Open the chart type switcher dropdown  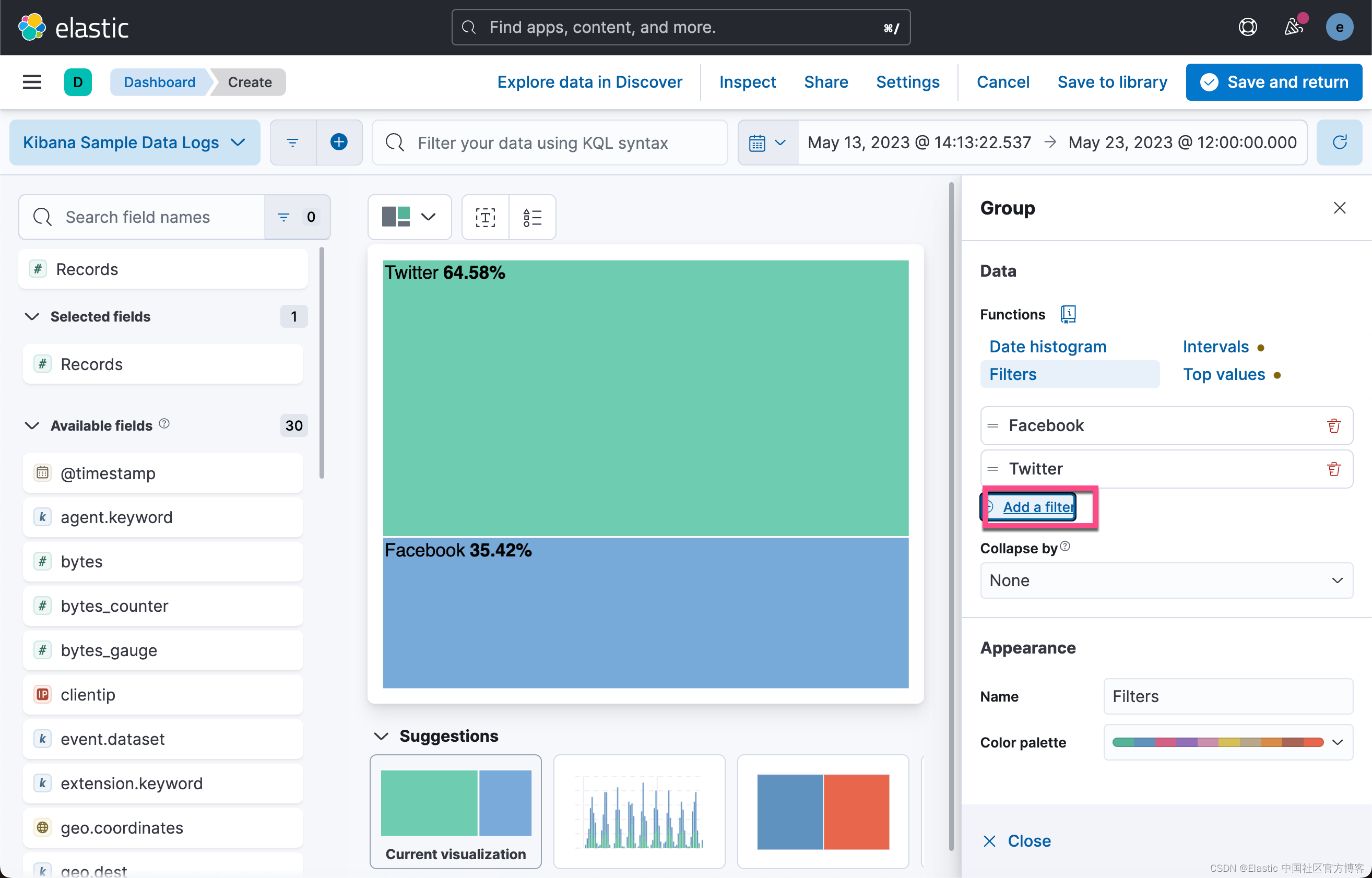tap(409, 217)
